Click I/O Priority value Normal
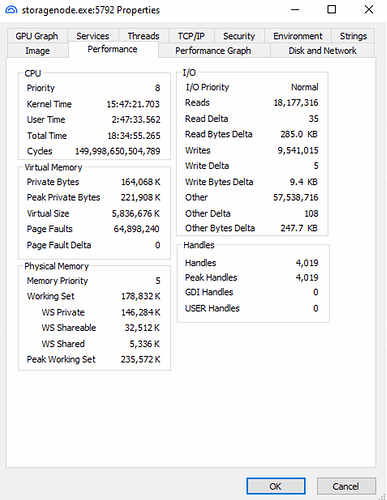This screenshot has width=387, height=500. (x=305, y=87)
